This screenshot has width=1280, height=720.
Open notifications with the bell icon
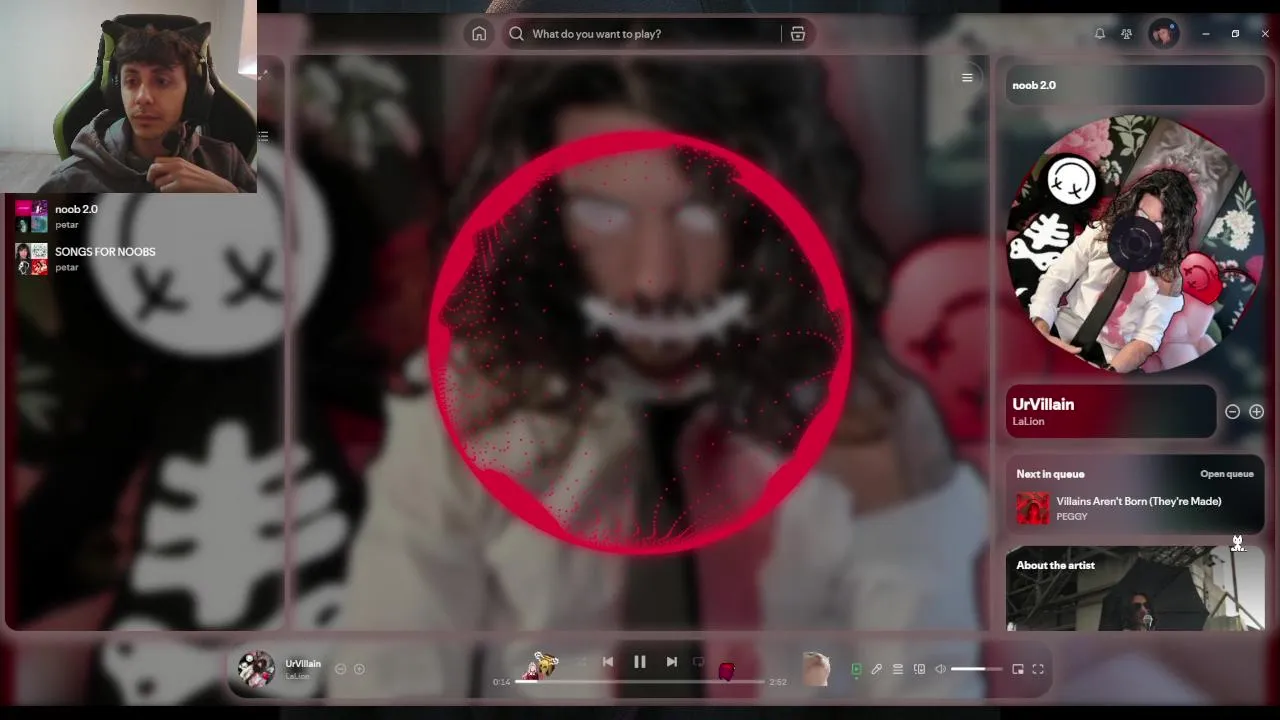click(x=1100, y=34)
